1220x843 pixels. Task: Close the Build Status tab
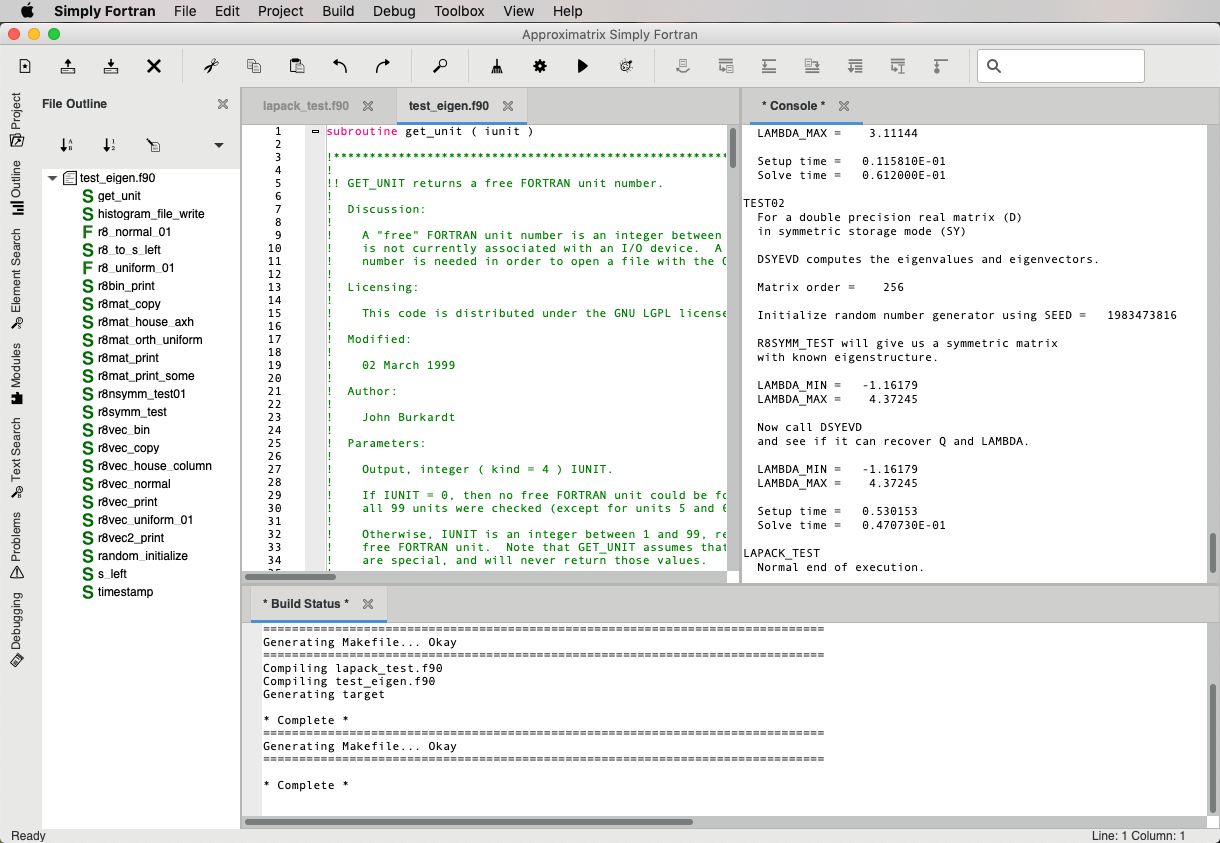pos(368,604)
